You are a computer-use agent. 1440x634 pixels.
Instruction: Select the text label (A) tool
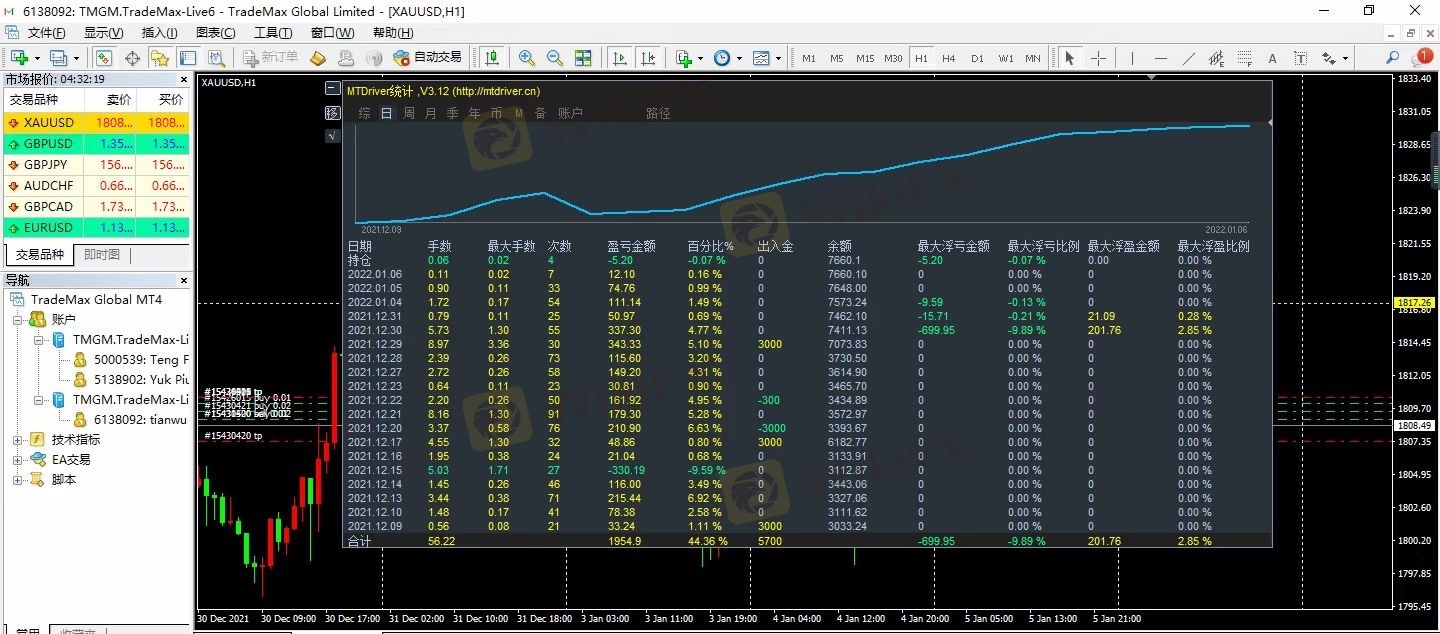pos(1272,58)
